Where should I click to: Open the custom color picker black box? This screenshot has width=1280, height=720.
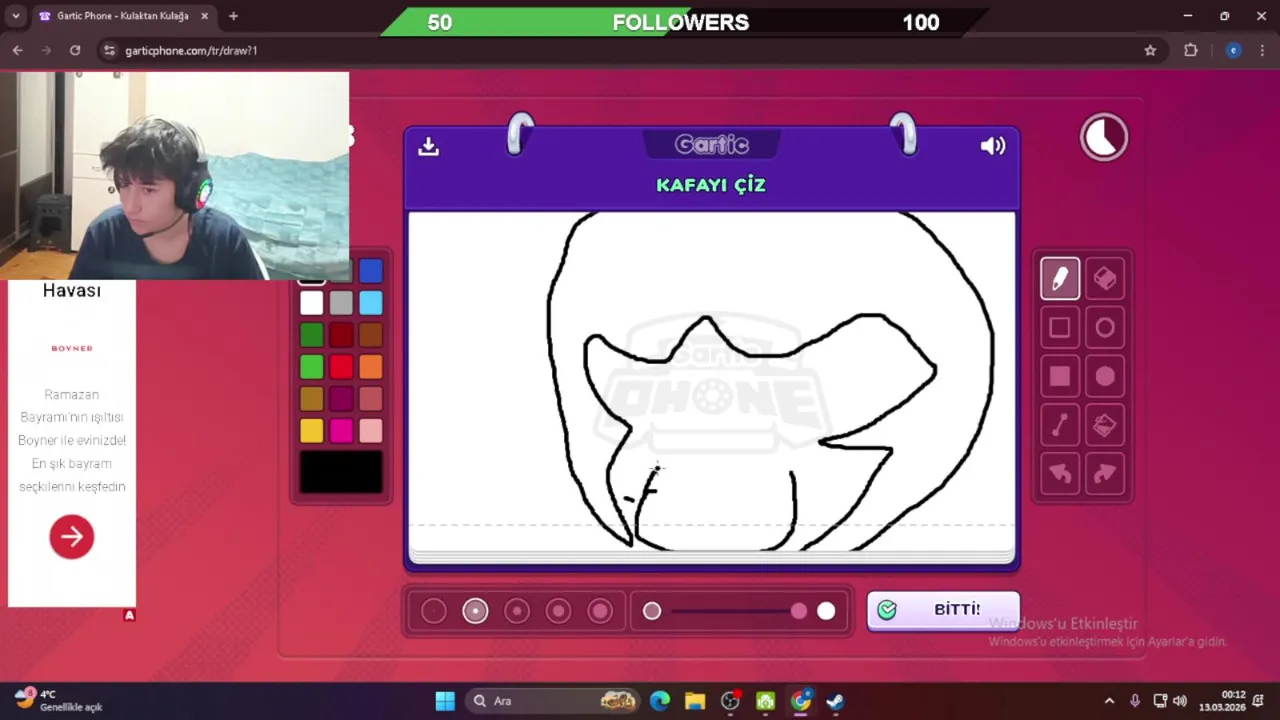click(x=341, y=472)
